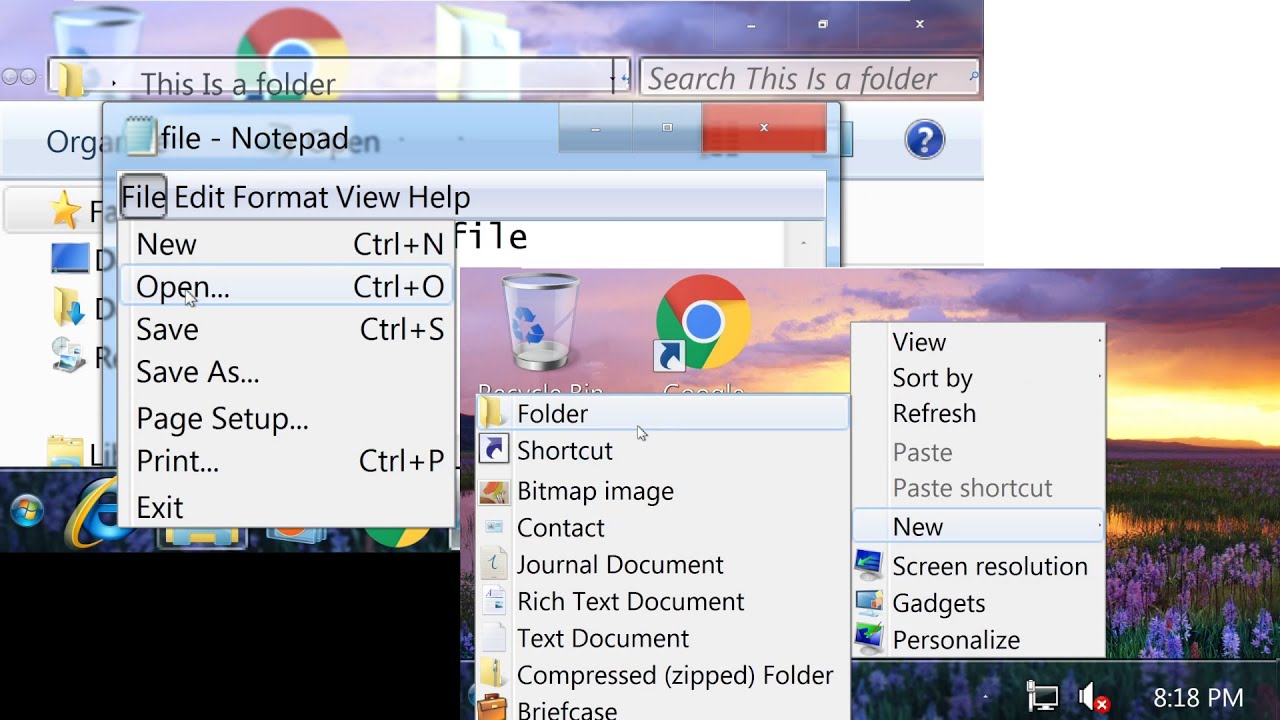Click the Explorer folder taskbar icon
The height and width of the screenshot is (720, 1280).
[202, 535]
